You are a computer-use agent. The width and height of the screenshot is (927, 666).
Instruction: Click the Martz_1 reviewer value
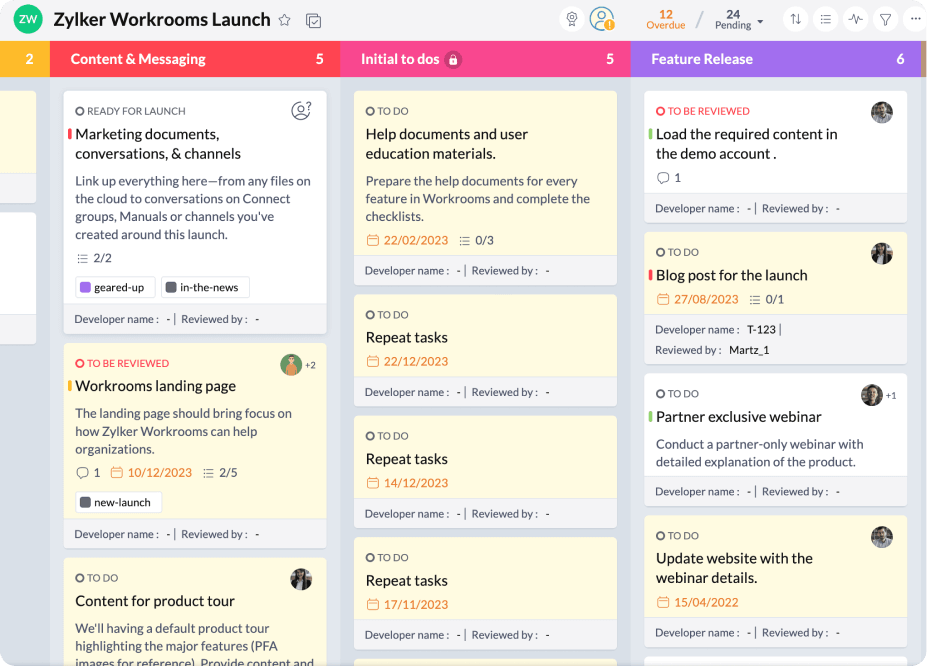[x=749, y=350]
